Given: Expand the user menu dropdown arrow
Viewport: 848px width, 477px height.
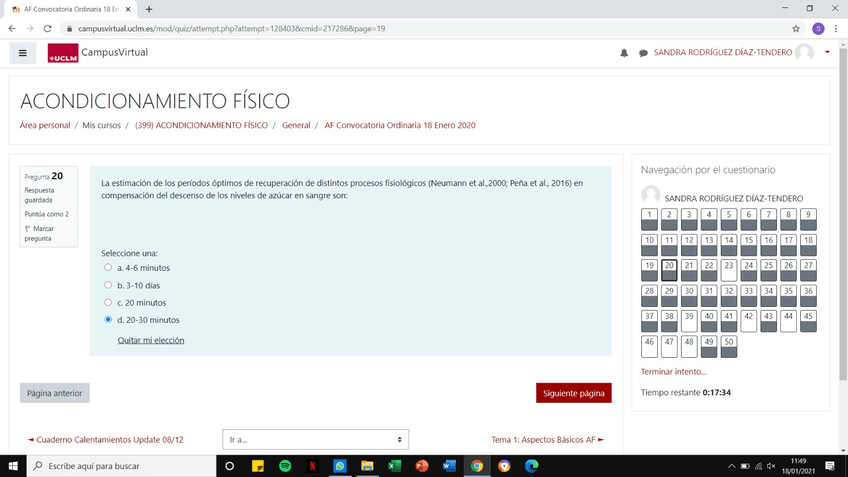Looking at the screenshot, I should [x=827, y=53].
